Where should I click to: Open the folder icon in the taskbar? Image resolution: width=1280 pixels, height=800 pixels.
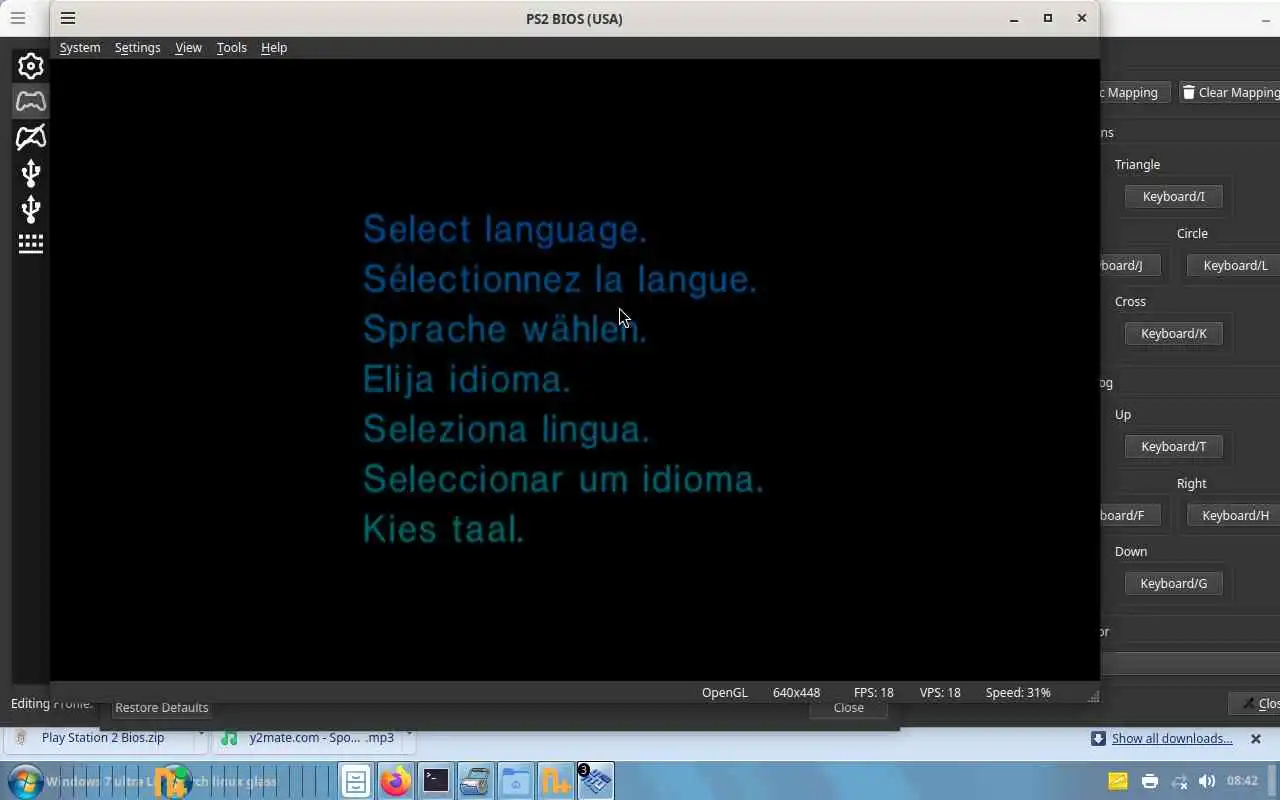coord(515,781)
